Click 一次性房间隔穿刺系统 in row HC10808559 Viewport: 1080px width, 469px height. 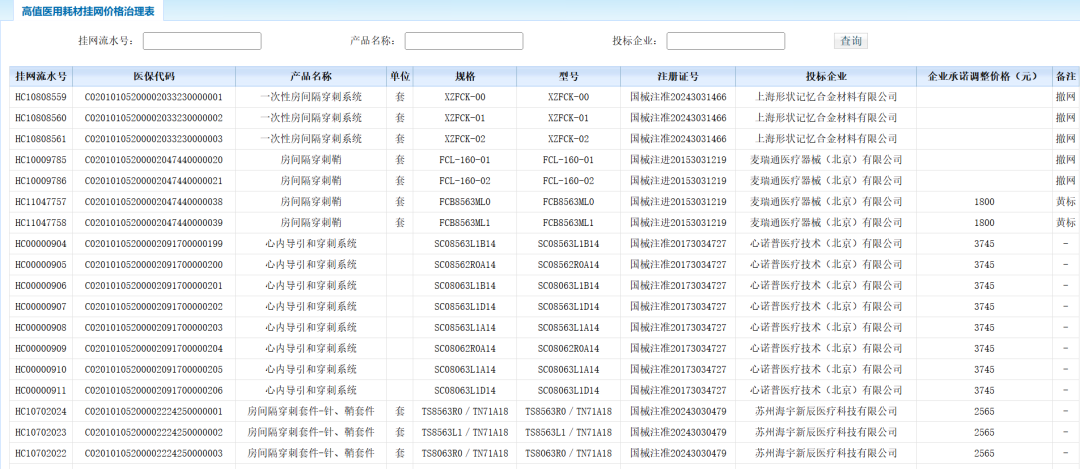pos(311,97)
